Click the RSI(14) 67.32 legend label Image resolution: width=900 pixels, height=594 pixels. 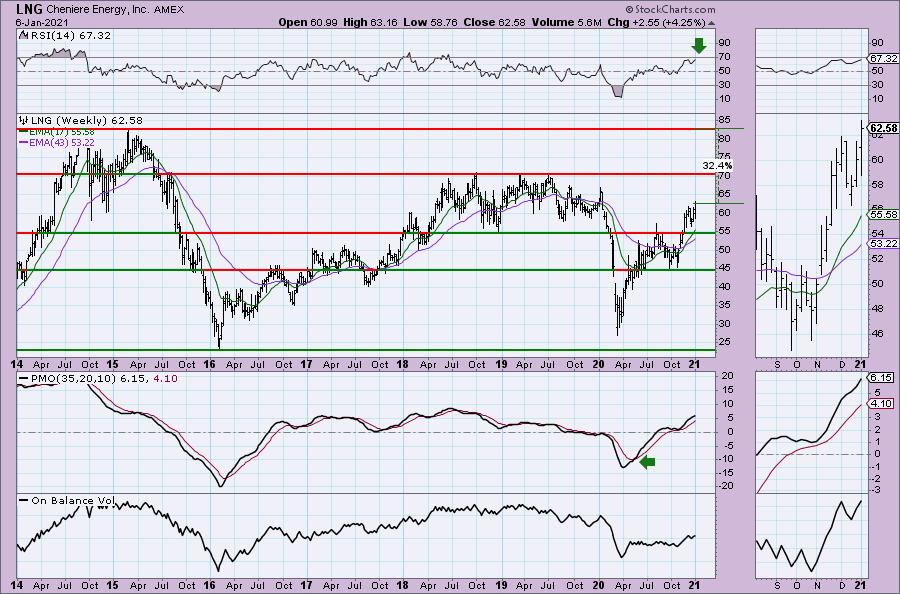71,36
